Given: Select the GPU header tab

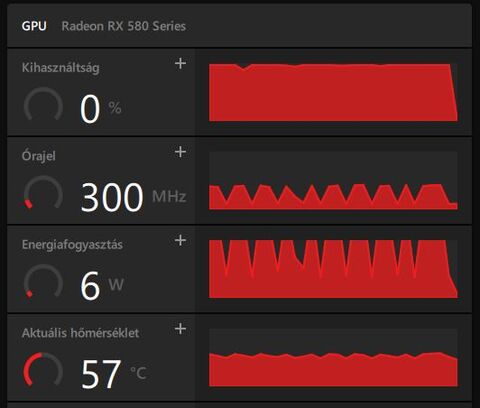Looking at the screenshot, I should pos(34,26).
